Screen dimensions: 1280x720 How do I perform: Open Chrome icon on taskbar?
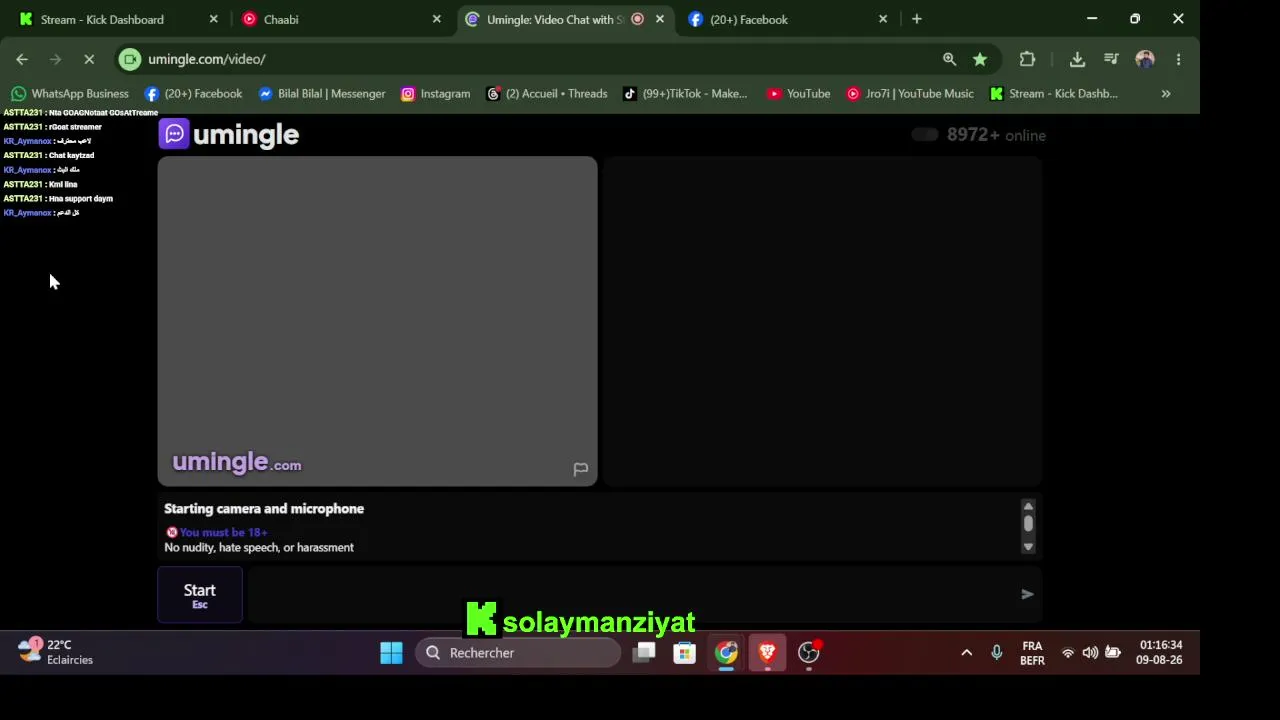click(726, 653)
